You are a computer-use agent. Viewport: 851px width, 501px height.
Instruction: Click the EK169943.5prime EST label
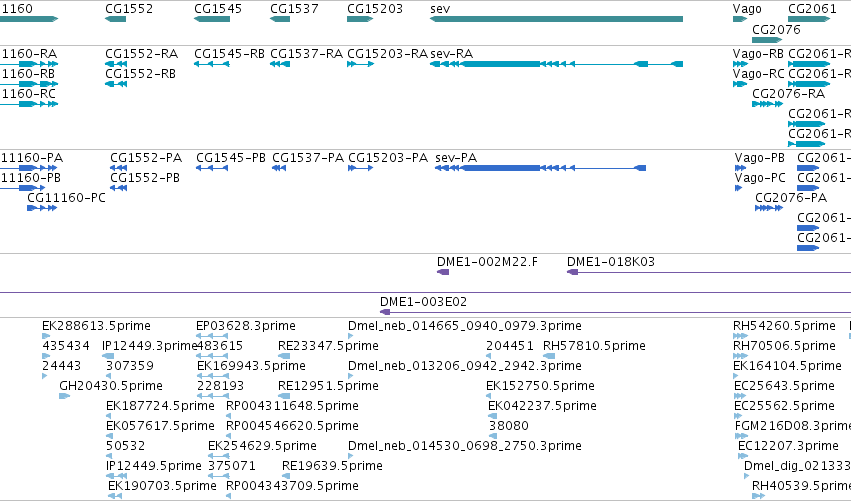coord(251,366)
